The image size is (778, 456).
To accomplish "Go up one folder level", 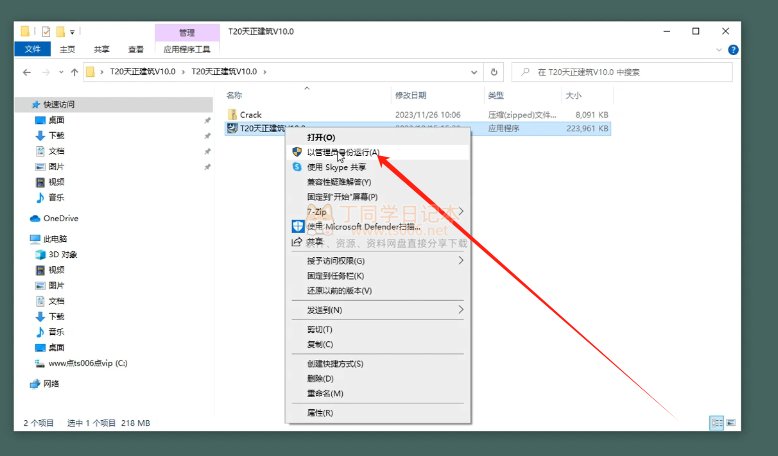I will tap(74, 72).
